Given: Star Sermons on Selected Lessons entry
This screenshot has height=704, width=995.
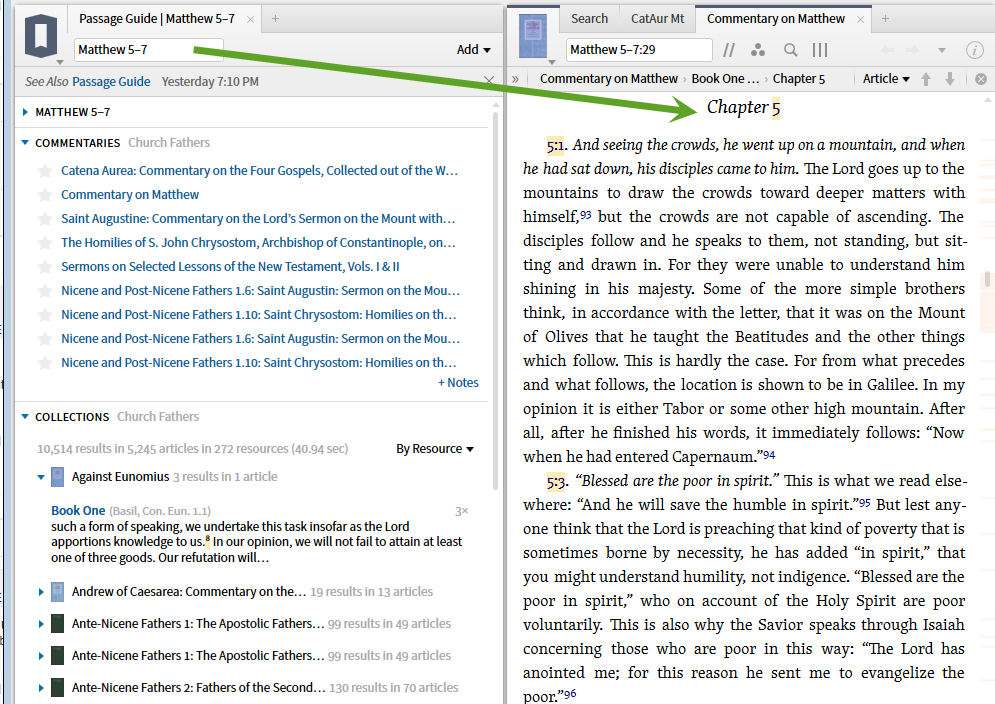Looking at the screenshot, I should pyautogui.click(x=45, y=267).
